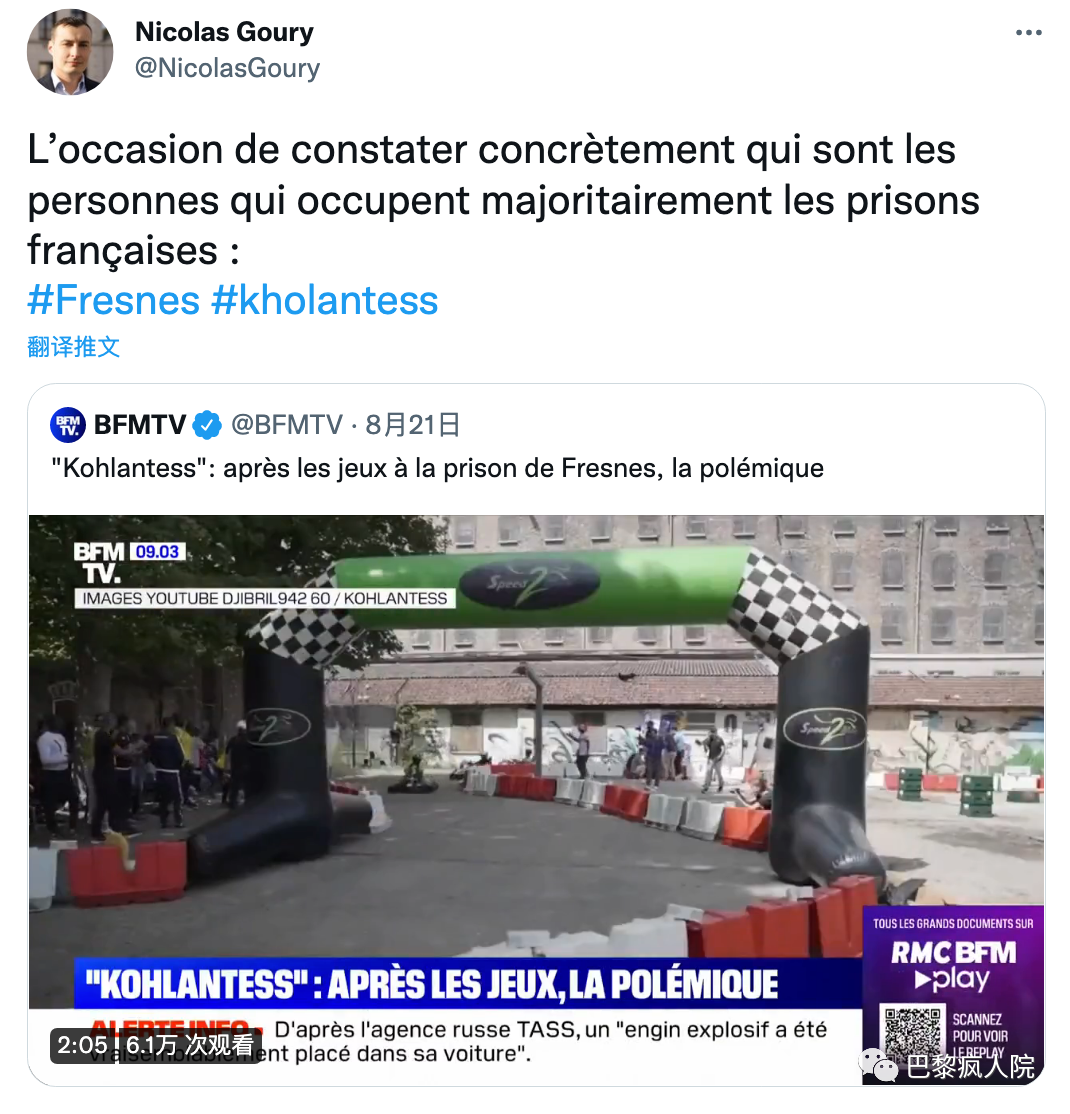Open the #kholantess hashtag
1070x1114 pixels.
[x=325, y=300]
